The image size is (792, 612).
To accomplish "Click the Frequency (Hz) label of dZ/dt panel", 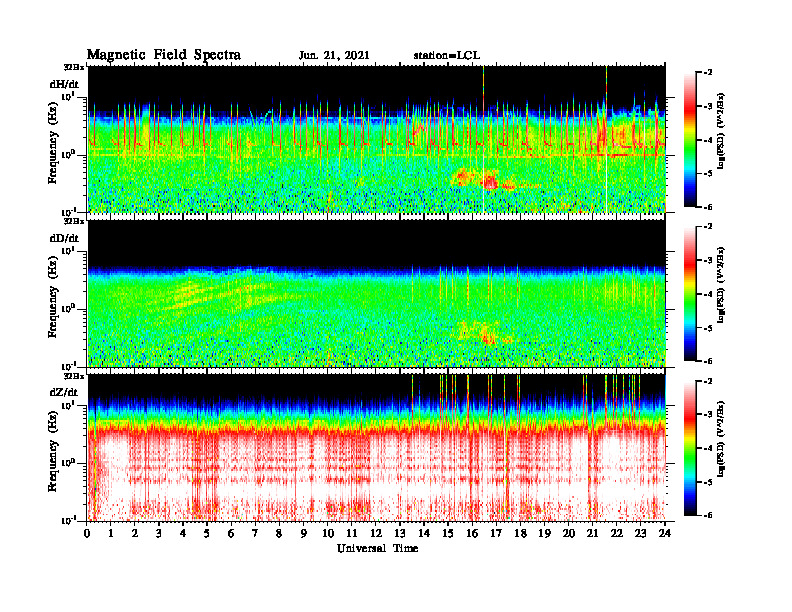I will pos(53,449).
